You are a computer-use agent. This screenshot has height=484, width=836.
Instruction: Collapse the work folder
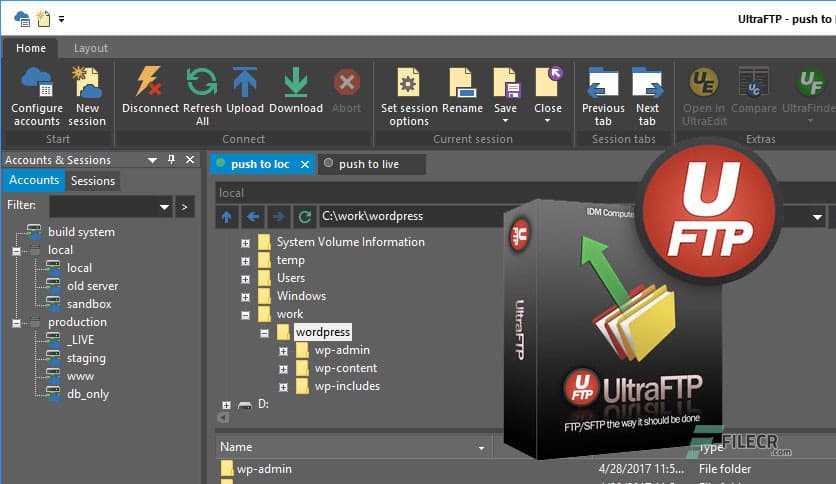(x=245, y=315)
